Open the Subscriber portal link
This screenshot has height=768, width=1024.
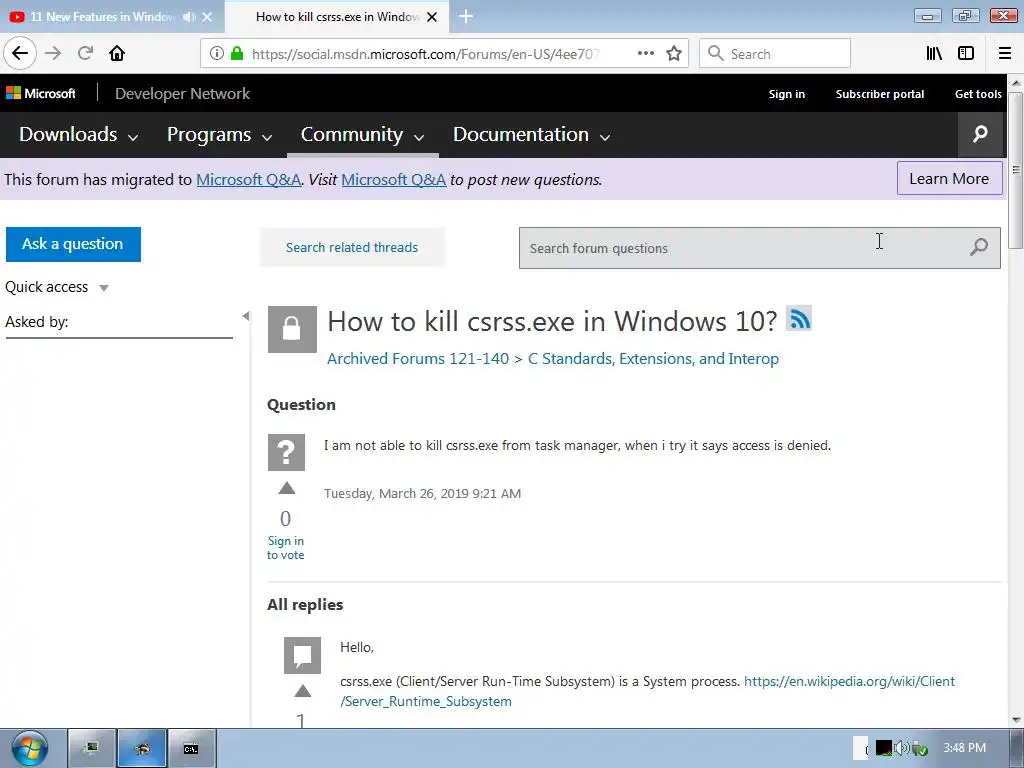pos(880,94)
